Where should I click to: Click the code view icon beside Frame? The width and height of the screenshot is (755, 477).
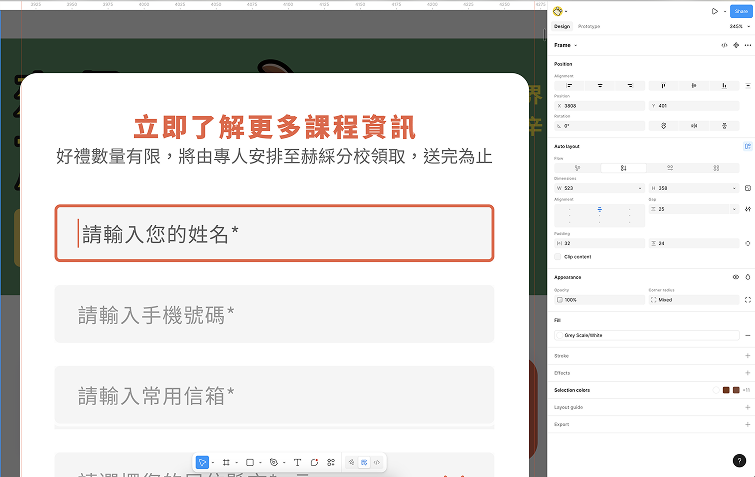[724, 45]
